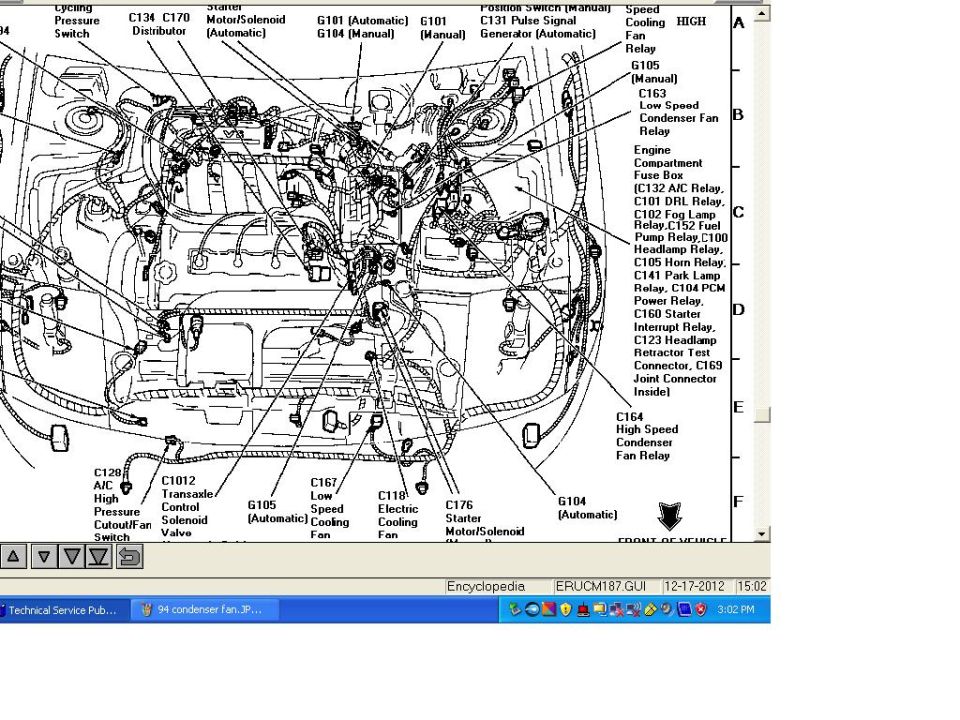Viewport: 960px width, 720px height.
Task: Click the C164 High Speed Condenser Fan Relay label
Action: 647,436
